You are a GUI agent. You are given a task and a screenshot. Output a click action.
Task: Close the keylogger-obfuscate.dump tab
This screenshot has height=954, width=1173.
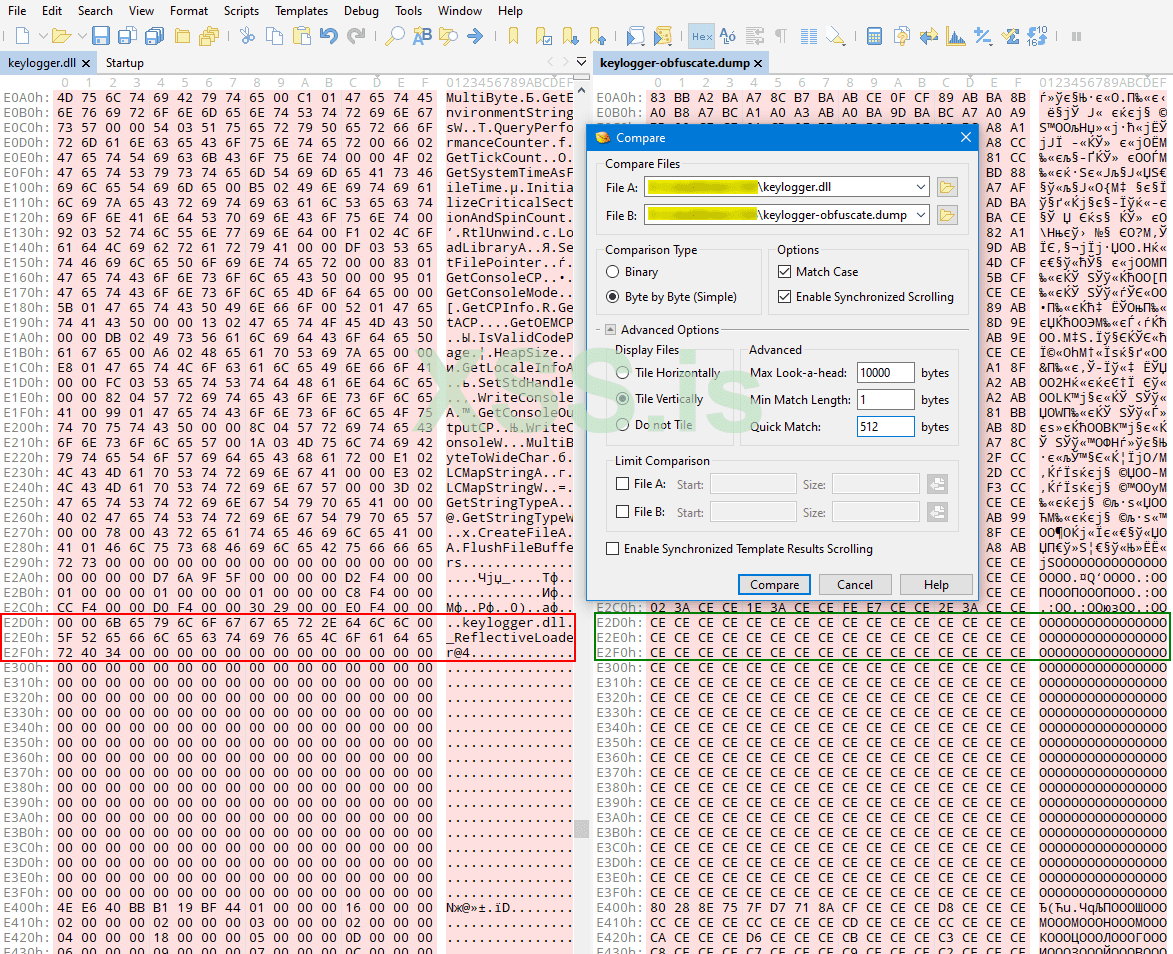[758, 64]
